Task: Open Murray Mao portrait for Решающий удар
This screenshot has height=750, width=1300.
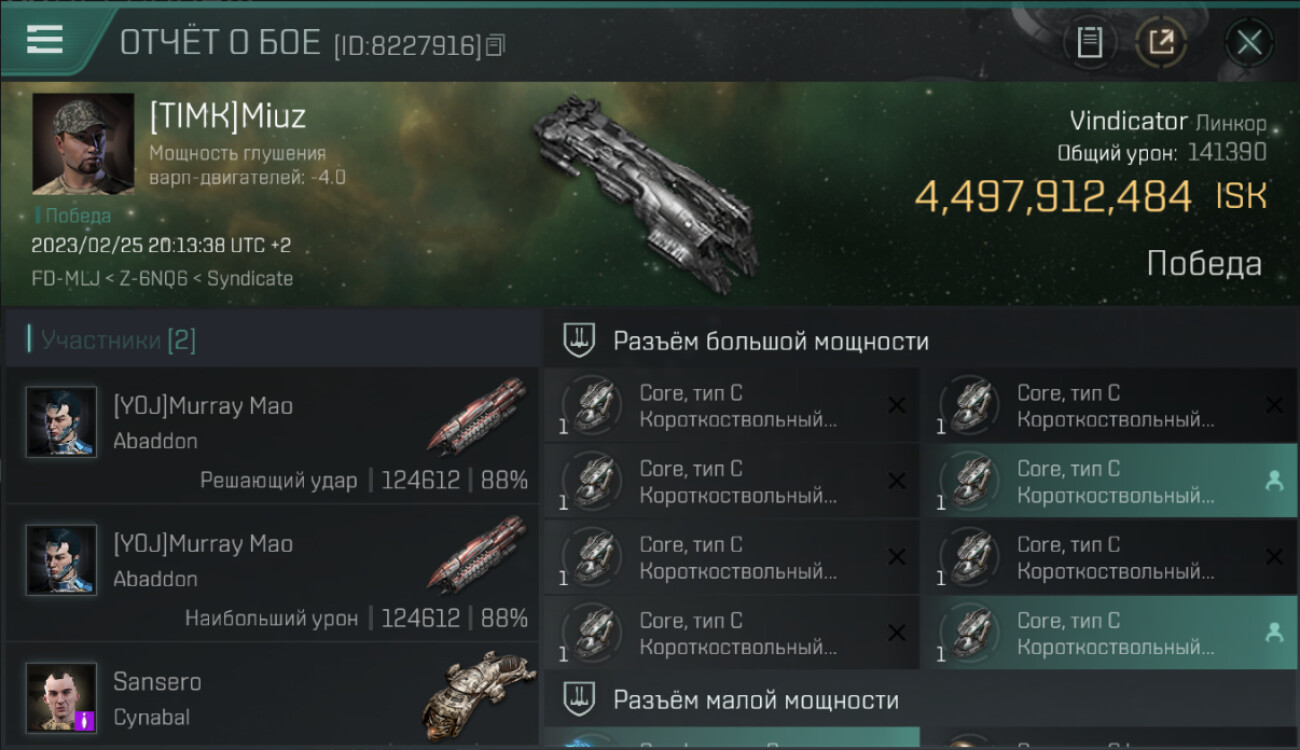Action: 62,422
